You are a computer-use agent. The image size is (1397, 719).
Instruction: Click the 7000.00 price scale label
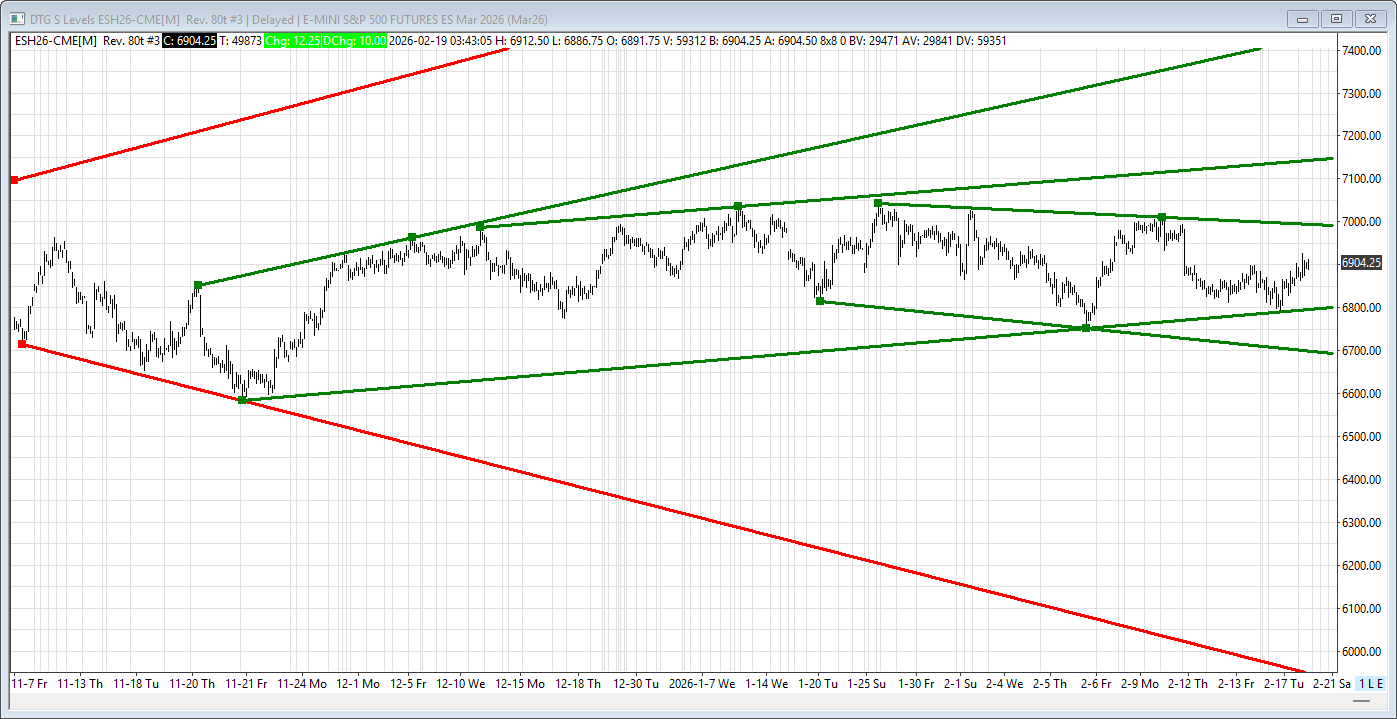[x=1360, y=222]
